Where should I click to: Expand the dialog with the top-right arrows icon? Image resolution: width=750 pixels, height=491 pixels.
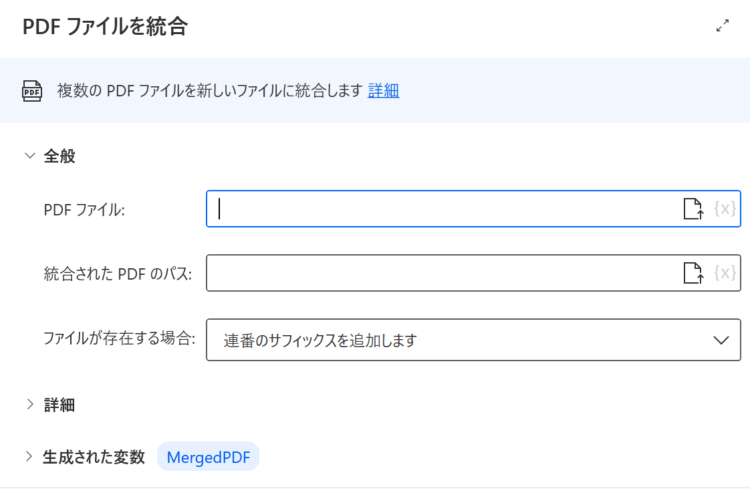[x=722, y=26]
